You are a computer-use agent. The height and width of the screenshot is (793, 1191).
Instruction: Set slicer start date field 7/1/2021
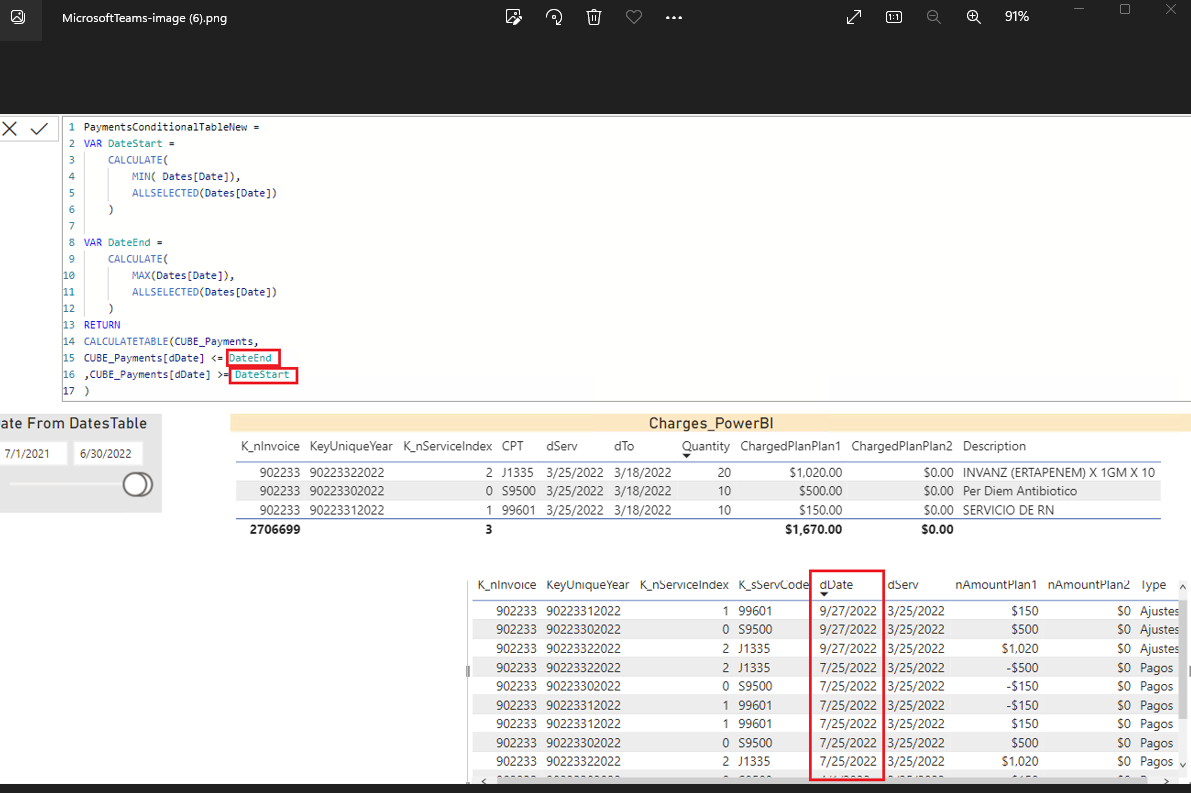pyautogui.click(x=33, y=453)
